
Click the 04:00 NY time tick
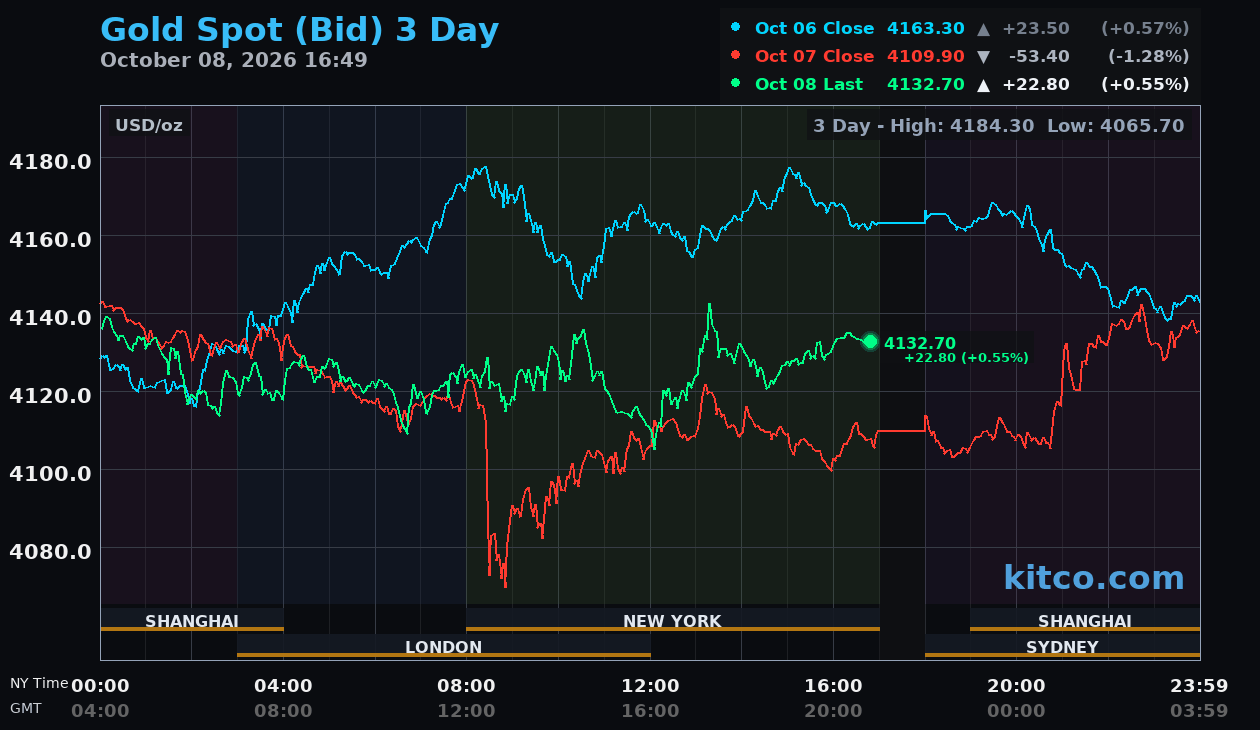(x=283, y=686)
